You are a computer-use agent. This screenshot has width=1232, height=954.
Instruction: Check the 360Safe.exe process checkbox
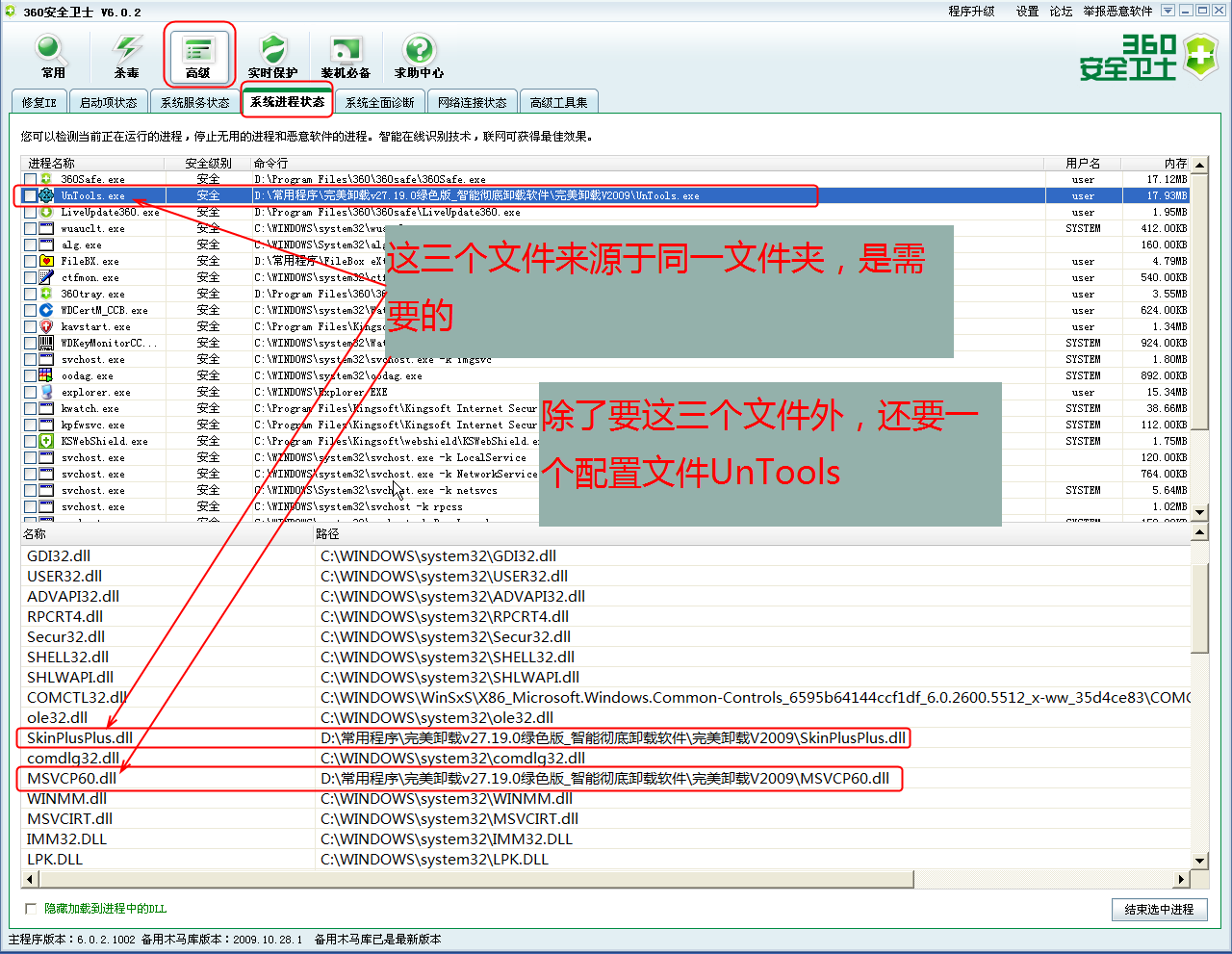pyautogui.click(x=31, y=179)
